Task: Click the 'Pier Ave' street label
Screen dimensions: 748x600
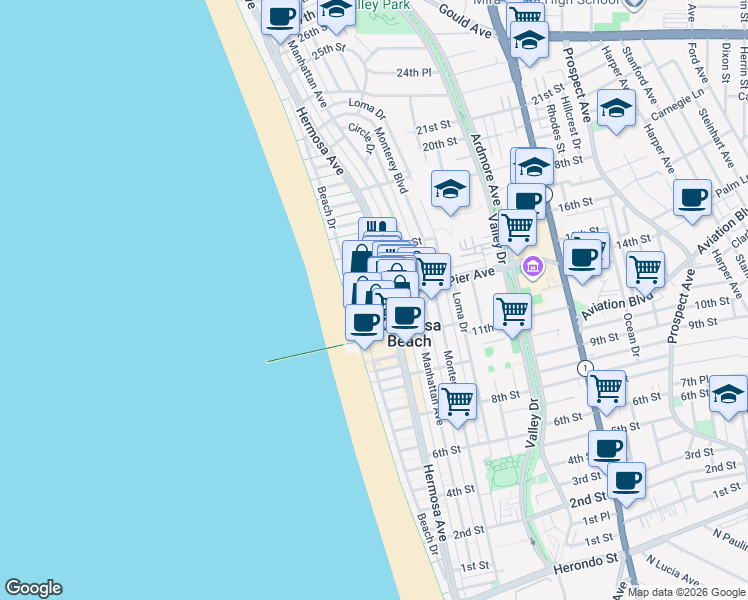Action: pos(472,276)
